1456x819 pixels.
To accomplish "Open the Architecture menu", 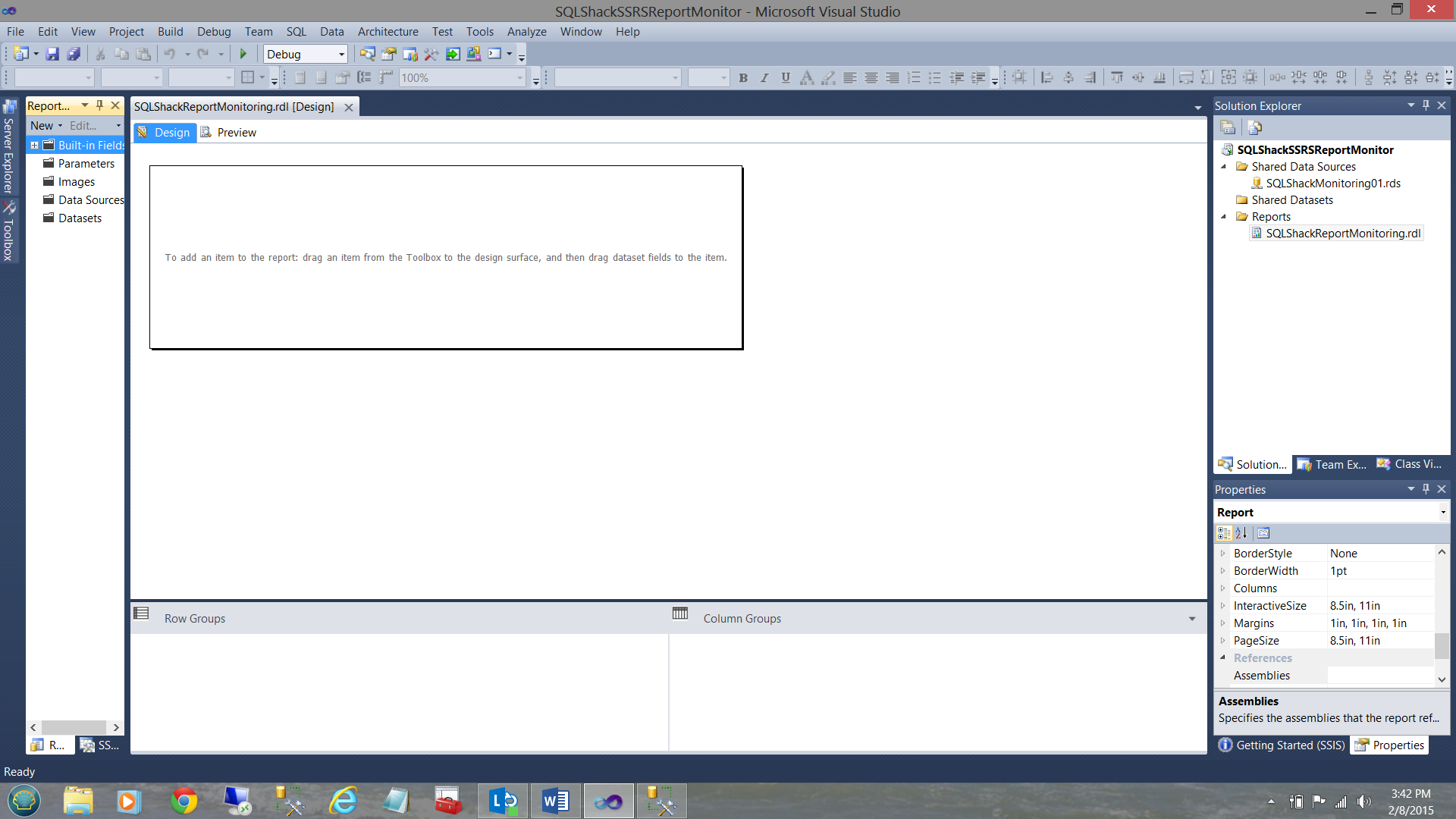I will click(388, 32).
